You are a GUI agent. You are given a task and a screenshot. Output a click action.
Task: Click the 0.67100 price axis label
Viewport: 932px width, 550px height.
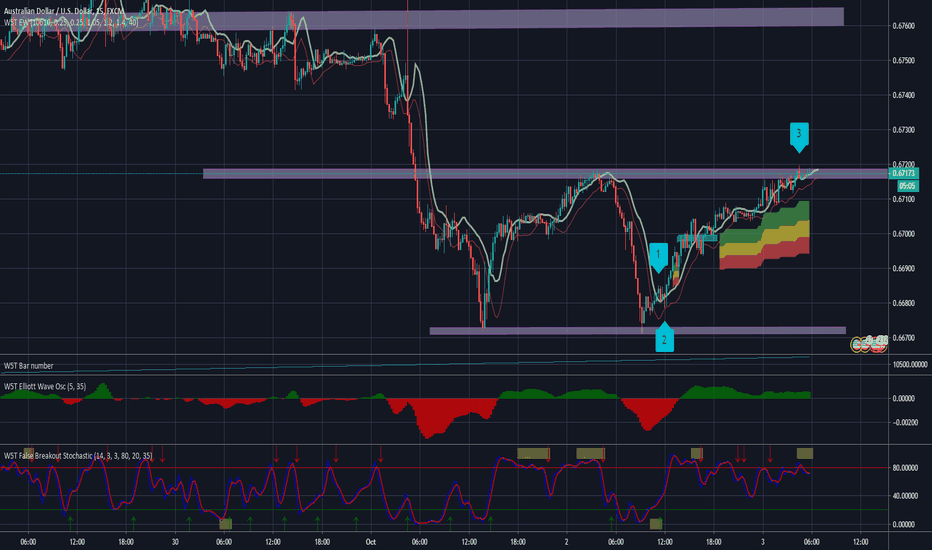(x=903, y=199)
